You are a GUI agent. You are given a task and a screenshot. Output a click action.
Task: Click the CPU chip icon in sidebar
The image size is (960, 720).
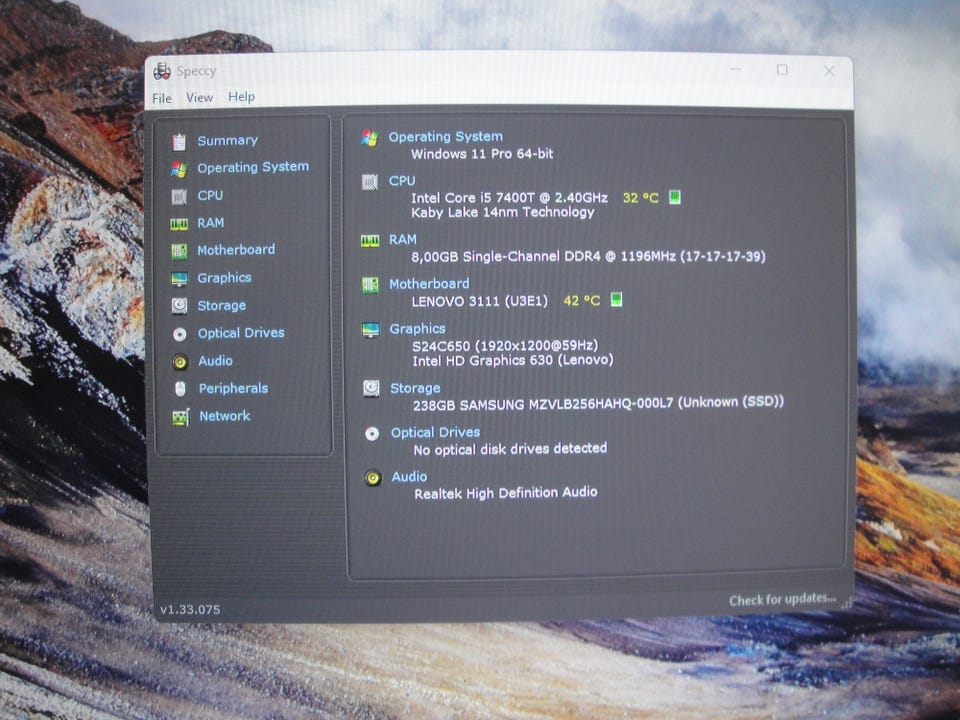pos(179,197)
